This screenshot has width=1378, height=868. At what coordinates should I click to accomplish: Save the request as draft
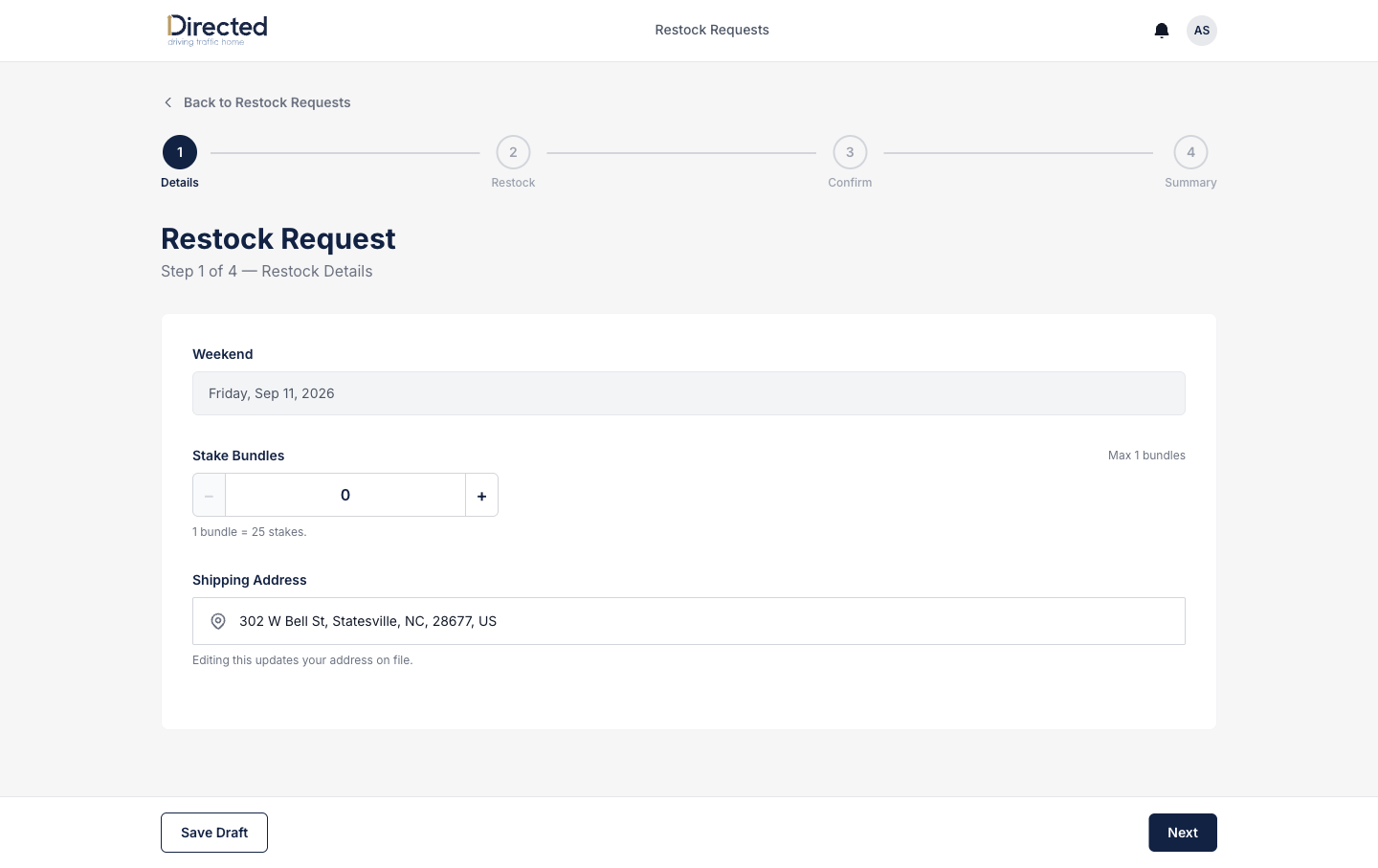coord(214,833)
